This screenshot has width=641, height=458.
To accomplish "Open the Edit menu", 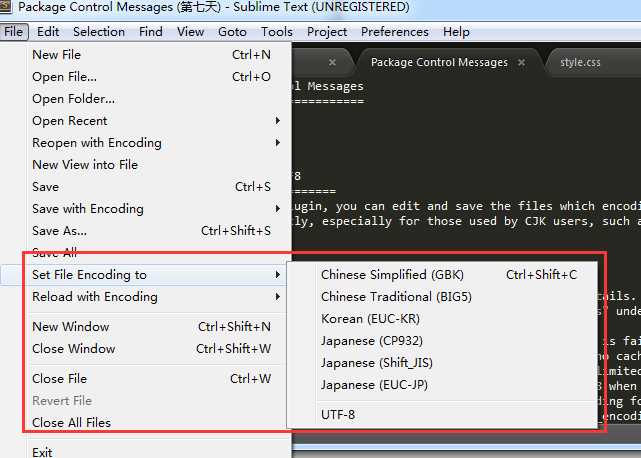I will pos(48,32).
